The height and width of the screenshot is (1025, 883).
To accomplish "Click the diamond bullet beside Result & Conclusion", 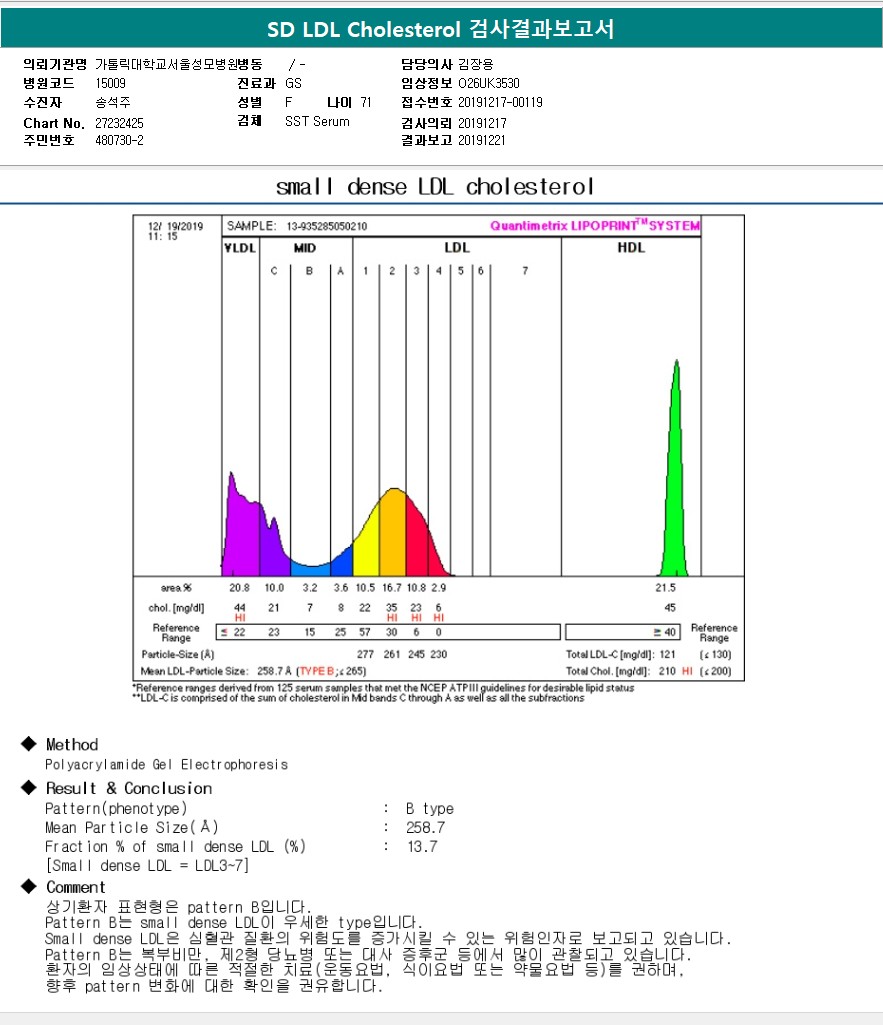I will pos(28,788).
